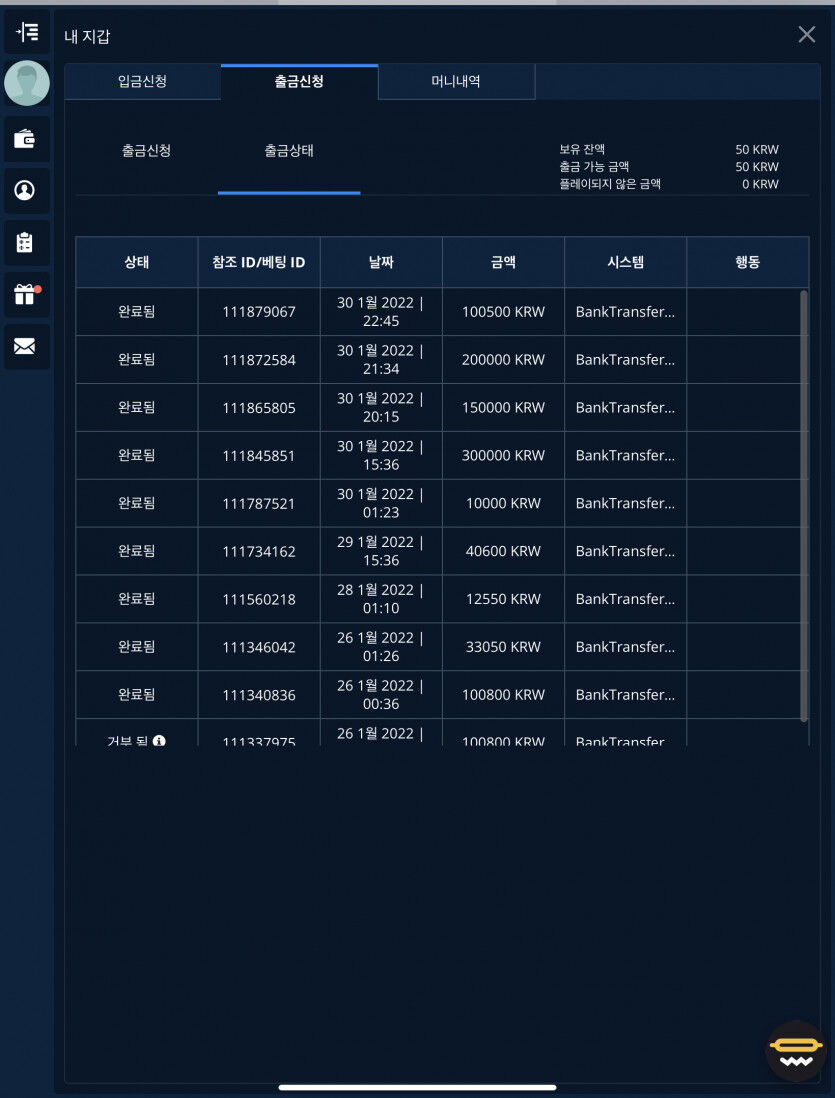Close the 내 지갑 wallet panel
The width and height of the screenshot is (835, 1098).
(x=806, y=34)
